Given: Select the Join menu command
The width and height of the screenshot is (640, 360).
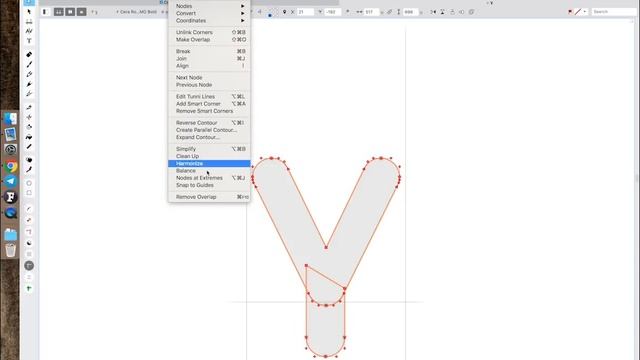Looking at the screenshot, I should click(x=209, y=59).
